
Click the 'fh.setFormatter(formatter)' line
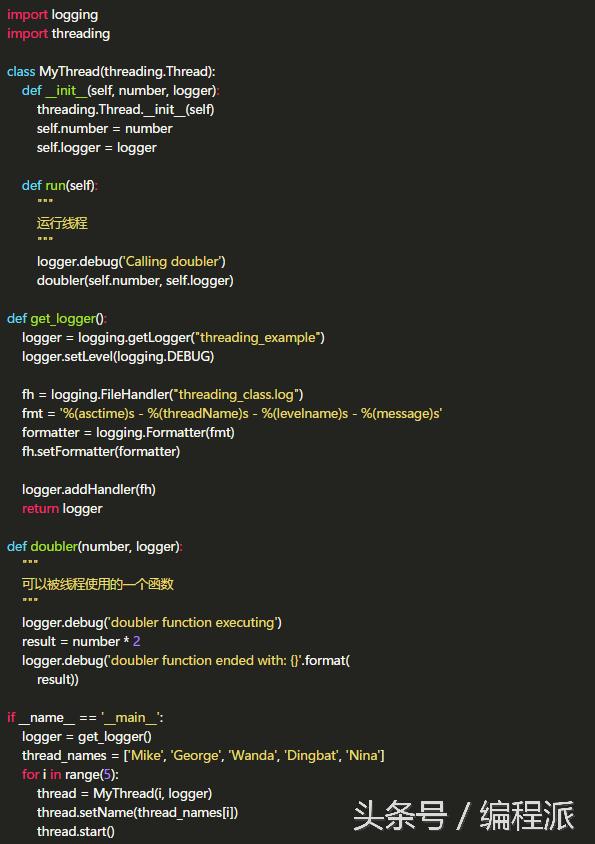click(101, 451)
